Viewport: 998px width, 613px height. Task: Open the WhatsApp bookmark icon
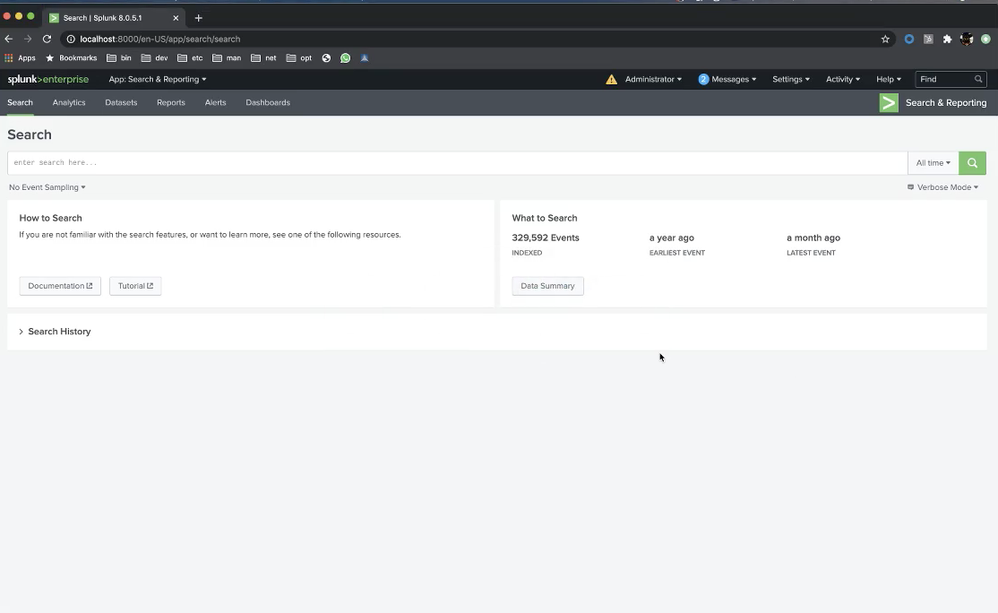point(345,58)
